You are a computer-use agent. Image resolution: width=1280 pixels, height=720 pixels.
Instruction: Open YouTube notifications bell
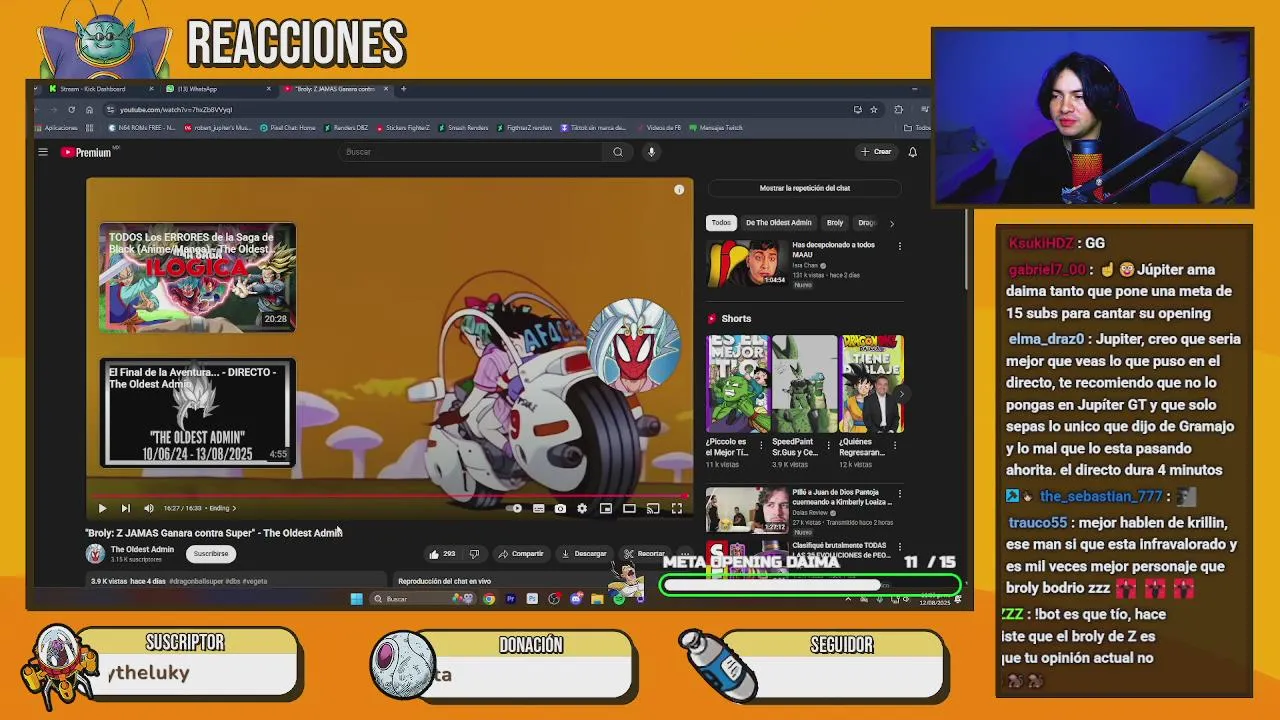click(x=912, y=152)
